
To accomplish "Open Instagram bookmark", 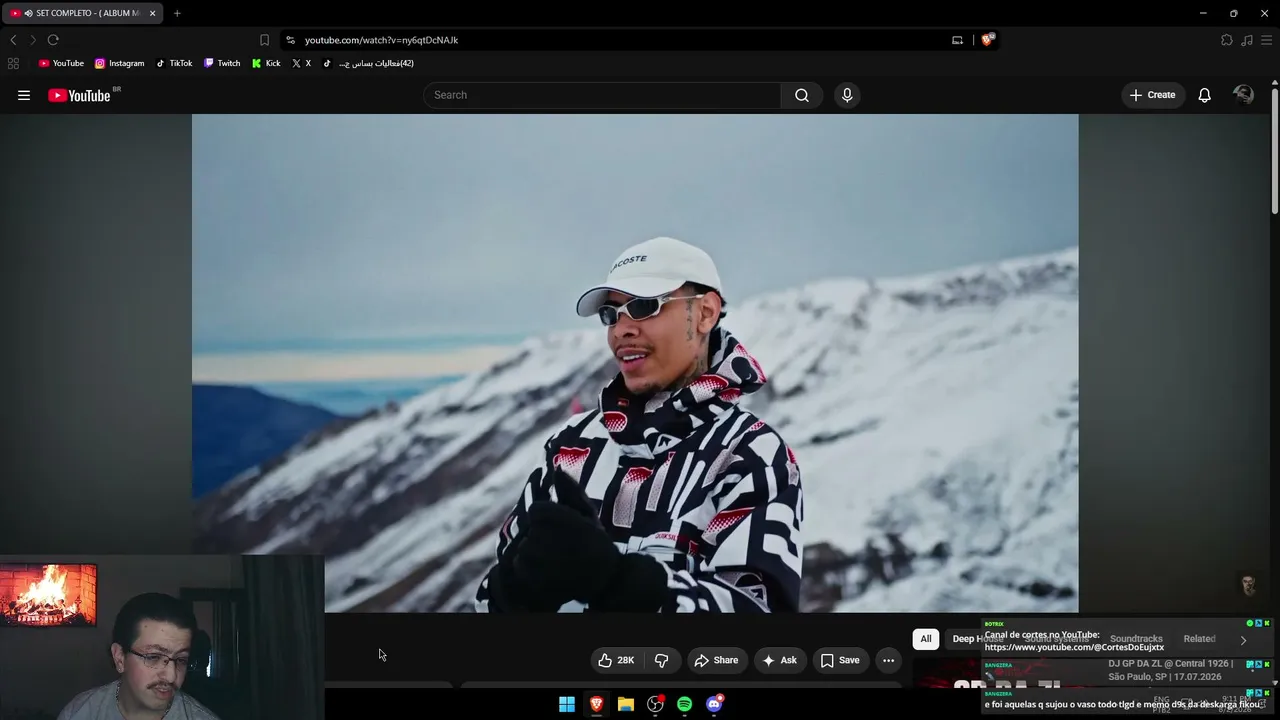I will 120,63.
